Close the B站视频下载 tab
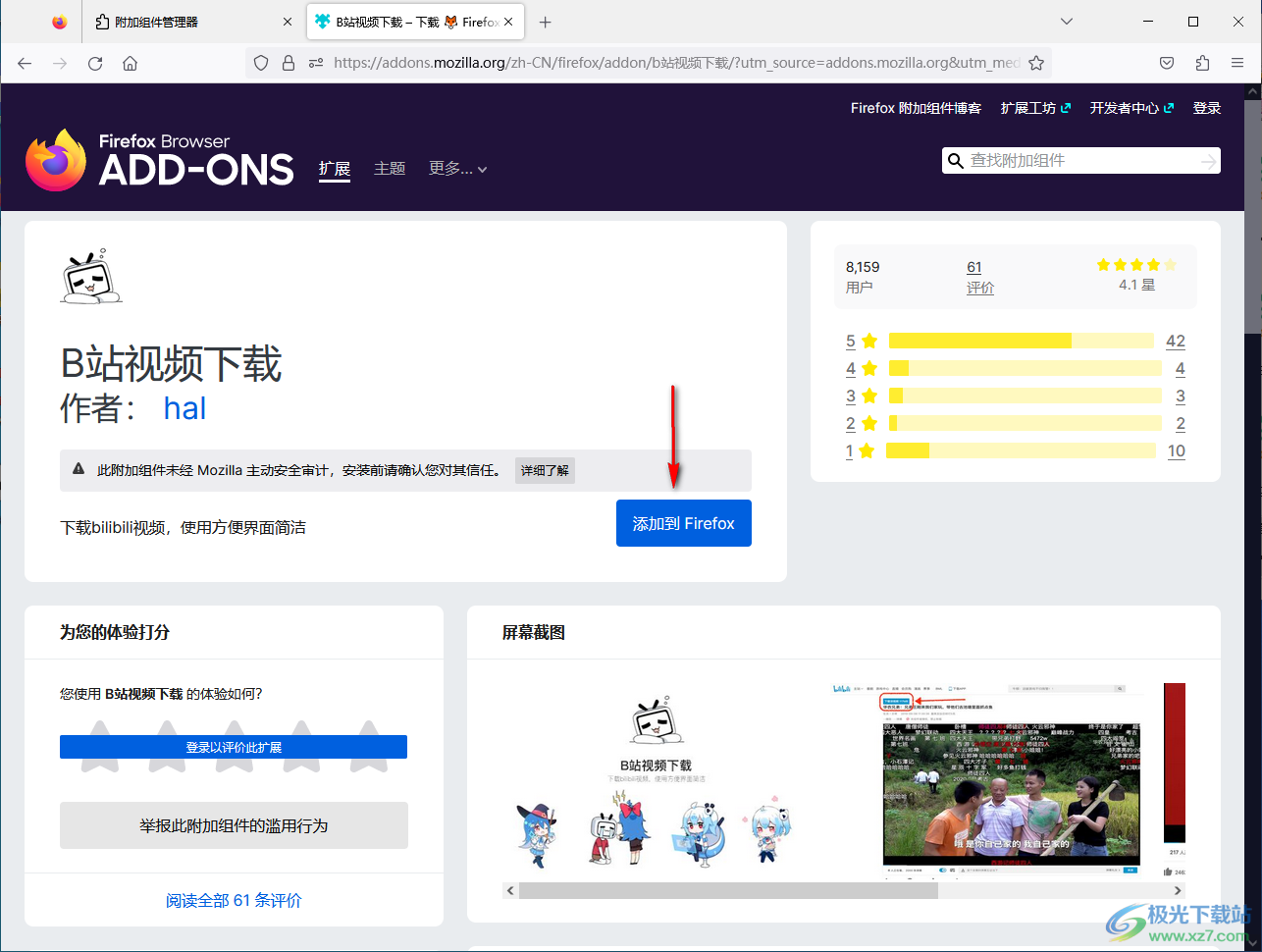This screenshot has width=1262, height=952. (508, 22)
